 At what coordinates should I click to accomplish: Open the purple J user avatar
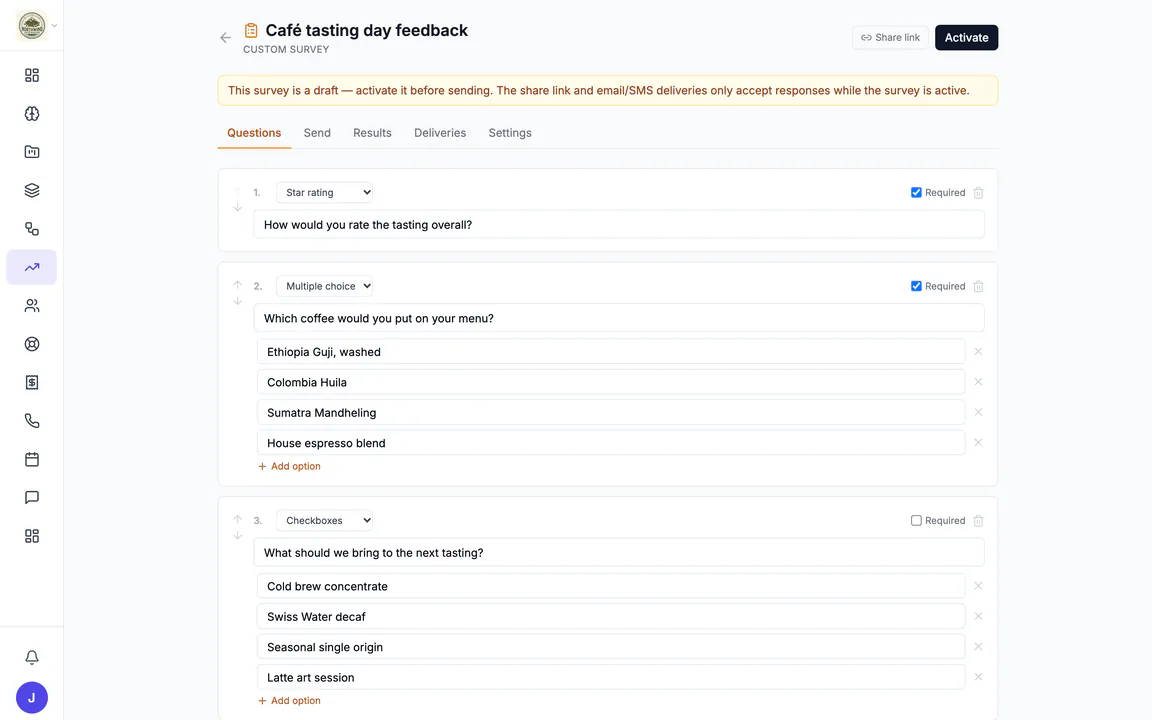32,698
